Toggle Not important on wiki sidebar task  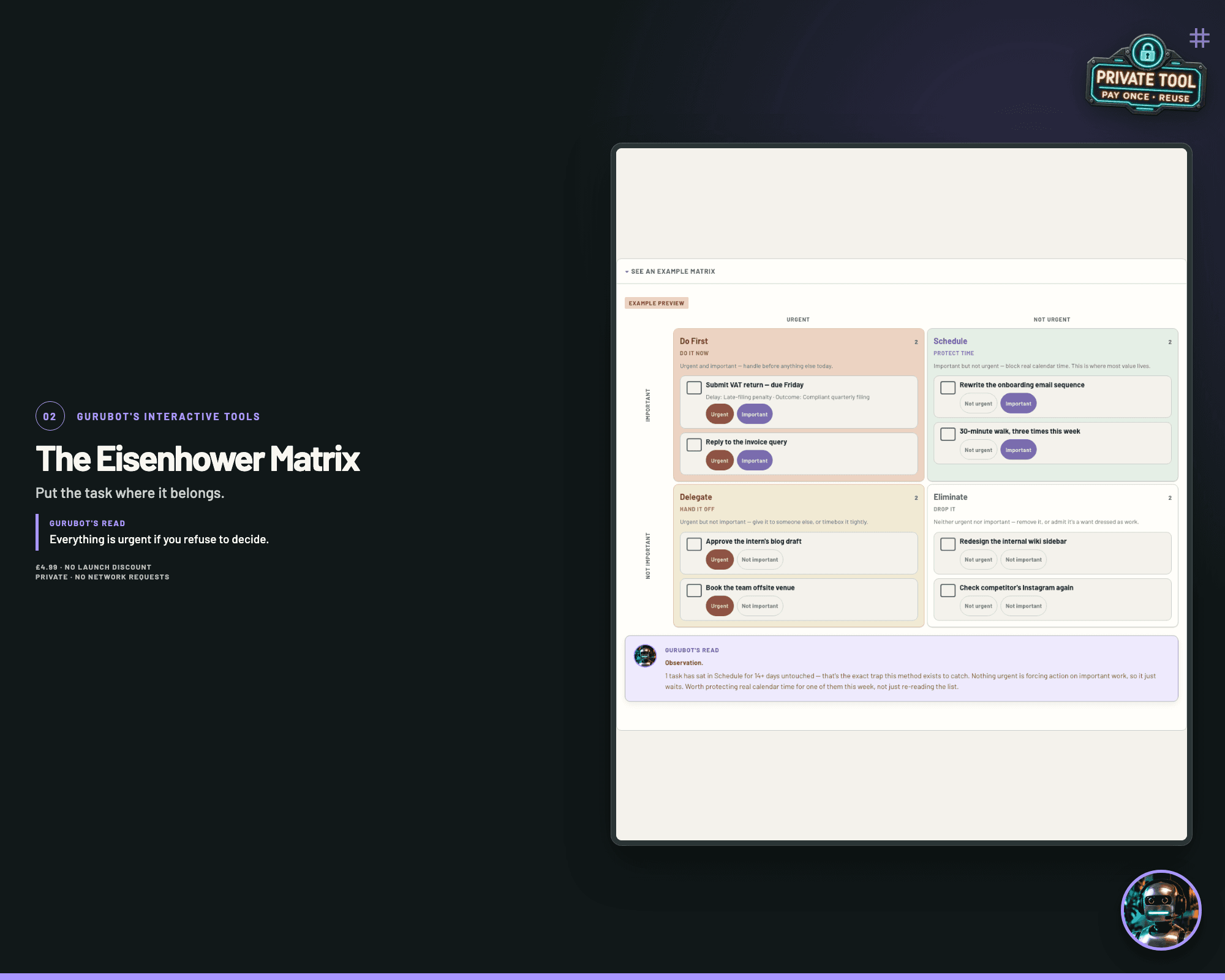click(1023, 560)
